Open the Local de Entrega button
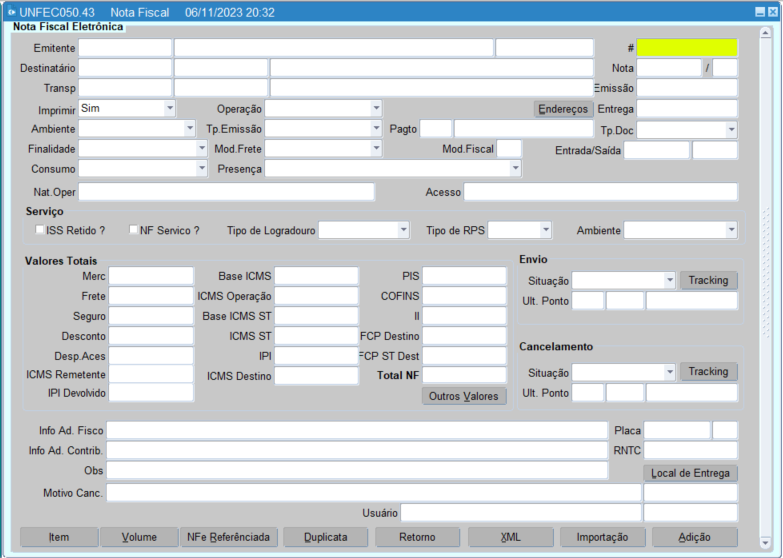The width and height of the screenshot is (783, 558). [690, 473]
